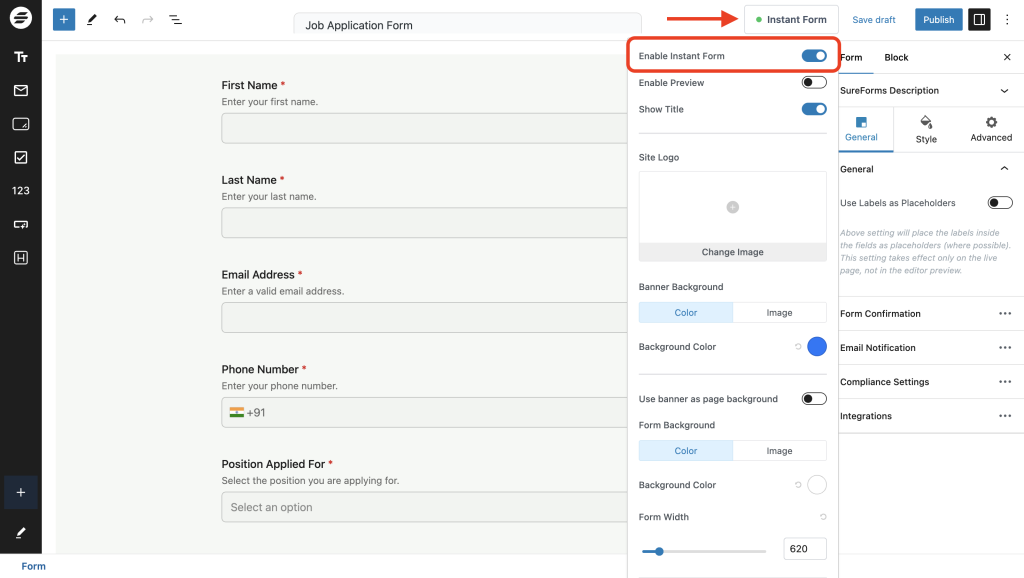Open the document overview list icon
This screenshot has height=578, width=1024.
175,19
